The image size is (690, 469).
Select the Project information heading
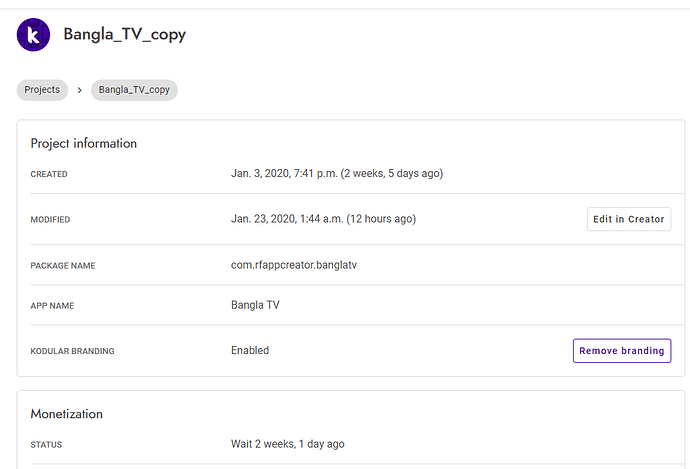pyautogui.click(x=84, y=143)
